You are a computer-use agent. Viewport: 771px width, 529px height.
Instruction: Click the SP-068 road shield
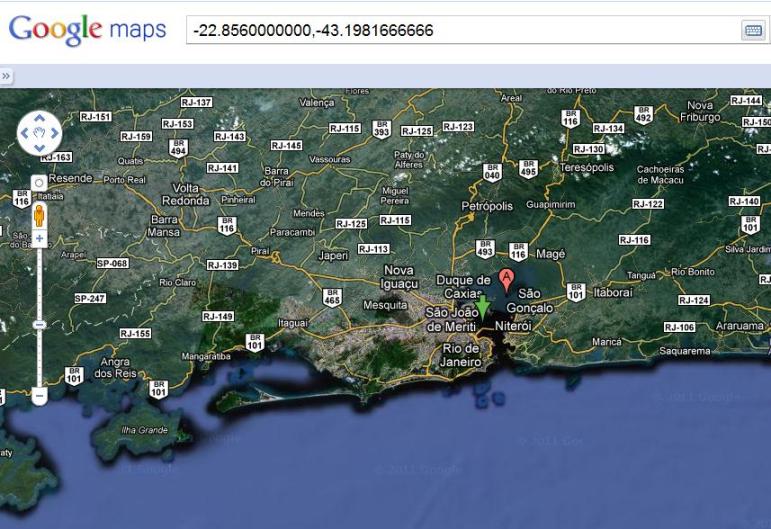point(112,263)
